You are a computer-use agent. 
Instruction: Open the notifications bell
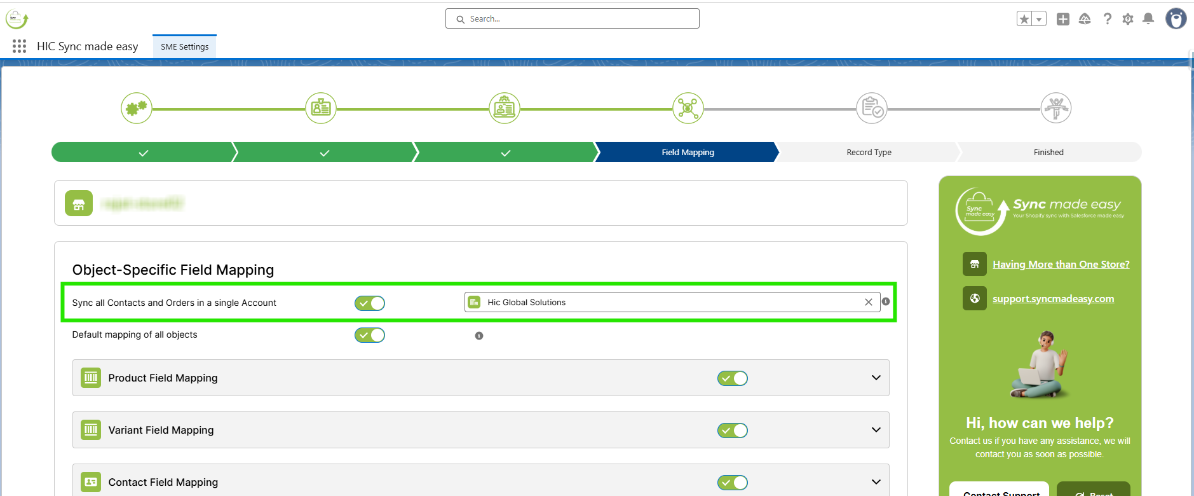click(x=1148, y=19)
